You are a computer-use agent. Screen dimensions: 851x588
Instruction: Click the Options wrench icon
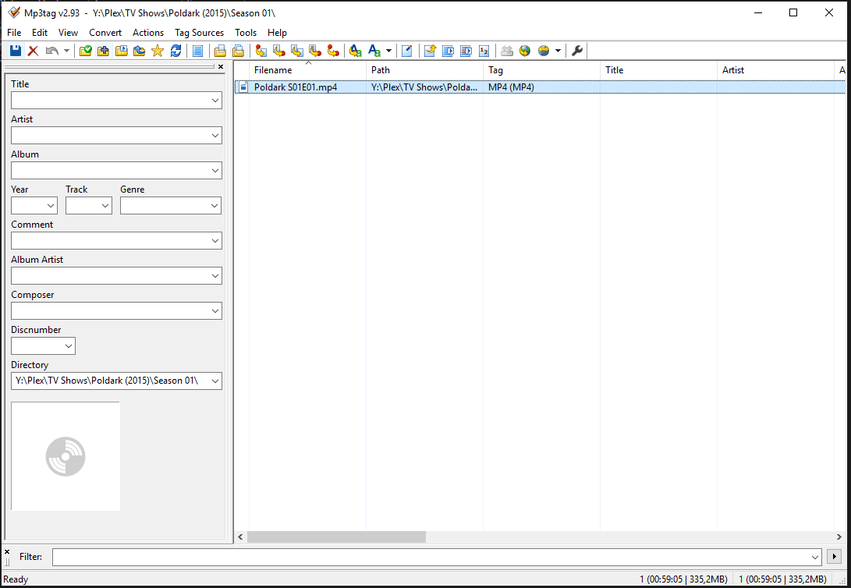(577, 50)
